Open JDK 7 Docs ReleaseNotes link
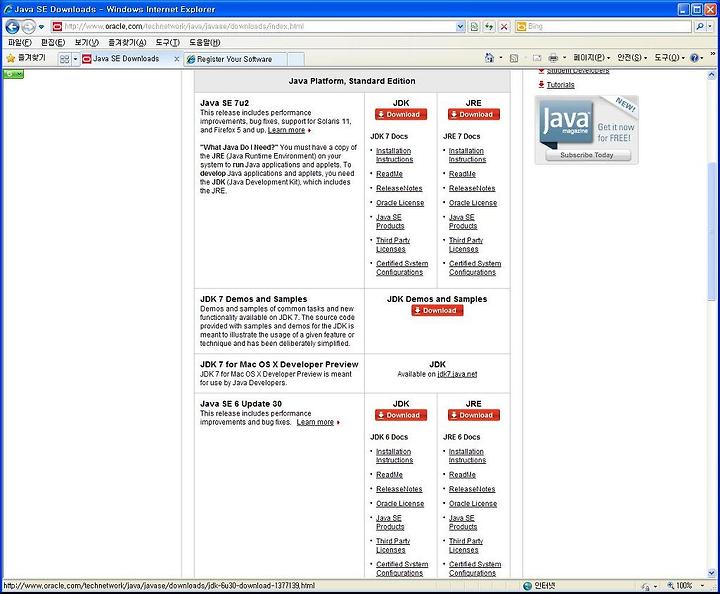The width and height of the screenshot is (720, 594). tap(399, 188)
